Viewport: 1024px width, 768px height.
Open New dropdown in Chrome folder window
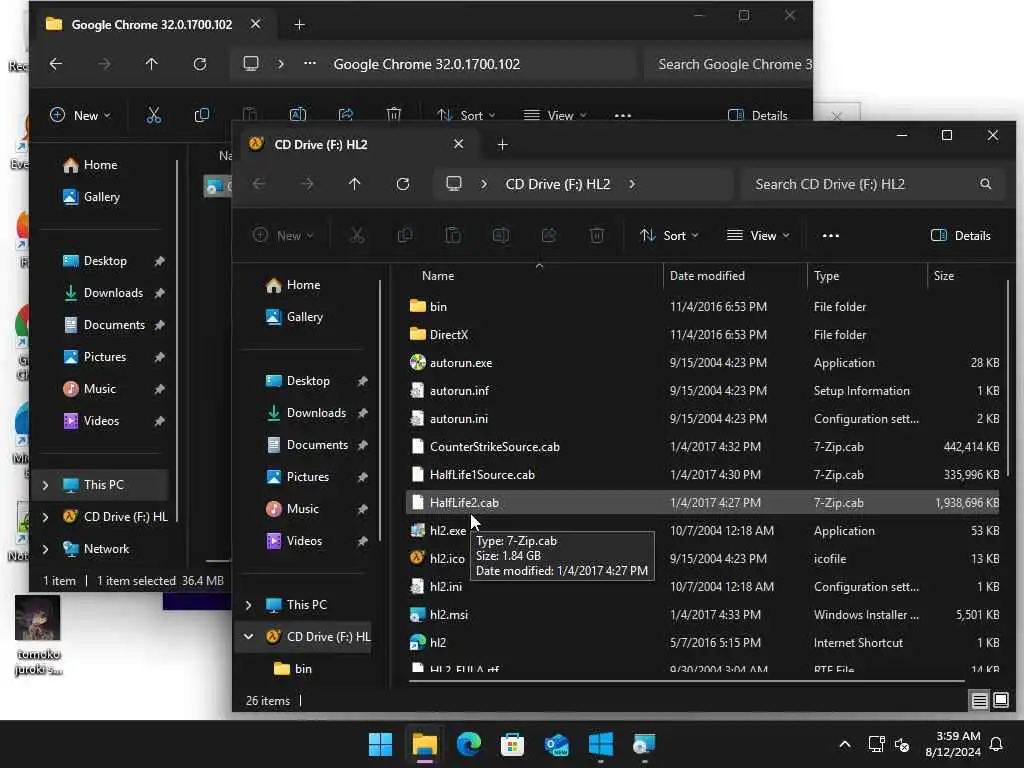[x=80, y=116]
